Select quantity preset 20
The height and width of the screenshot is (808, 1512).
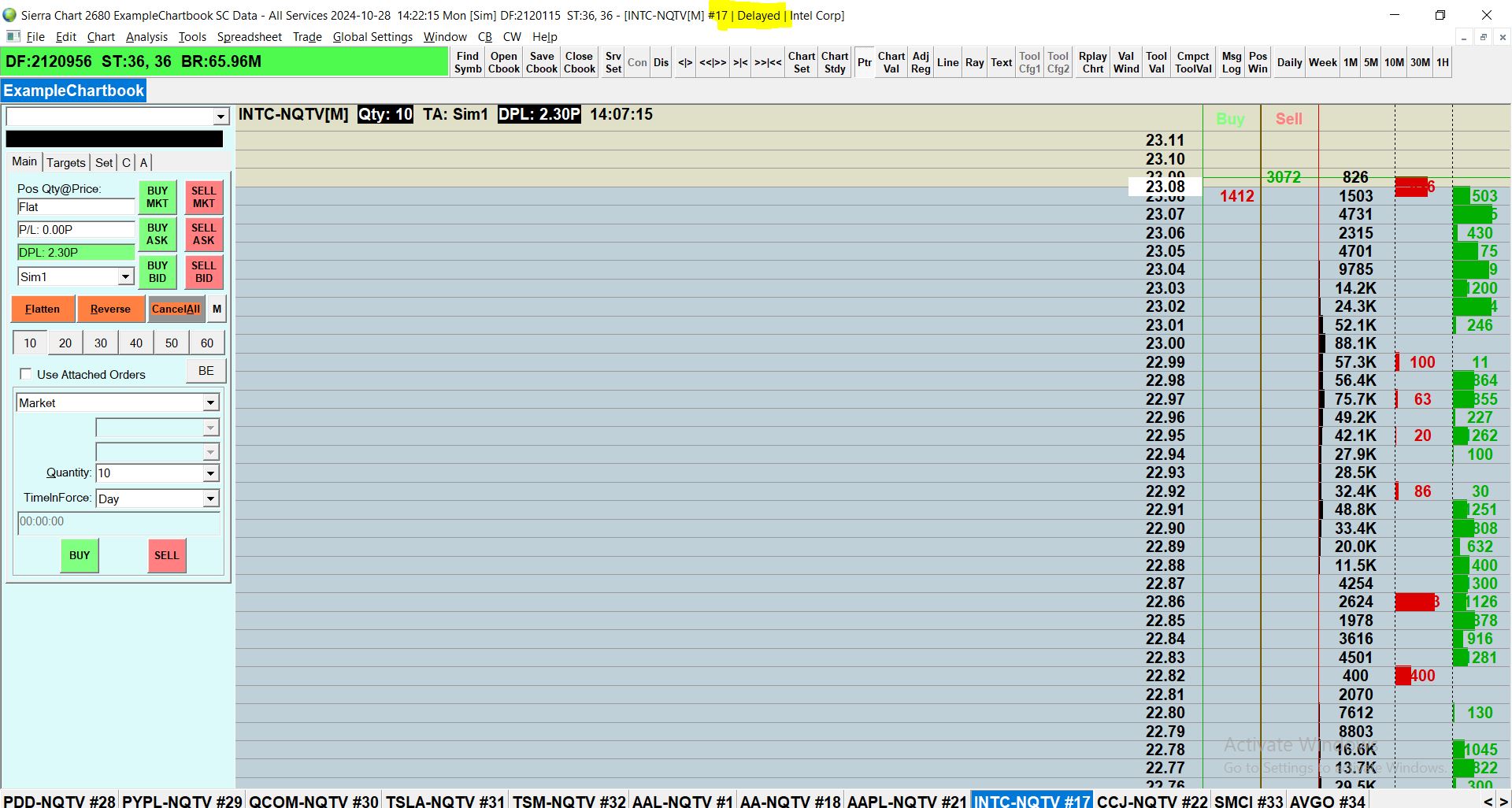(x=65, y=343)
